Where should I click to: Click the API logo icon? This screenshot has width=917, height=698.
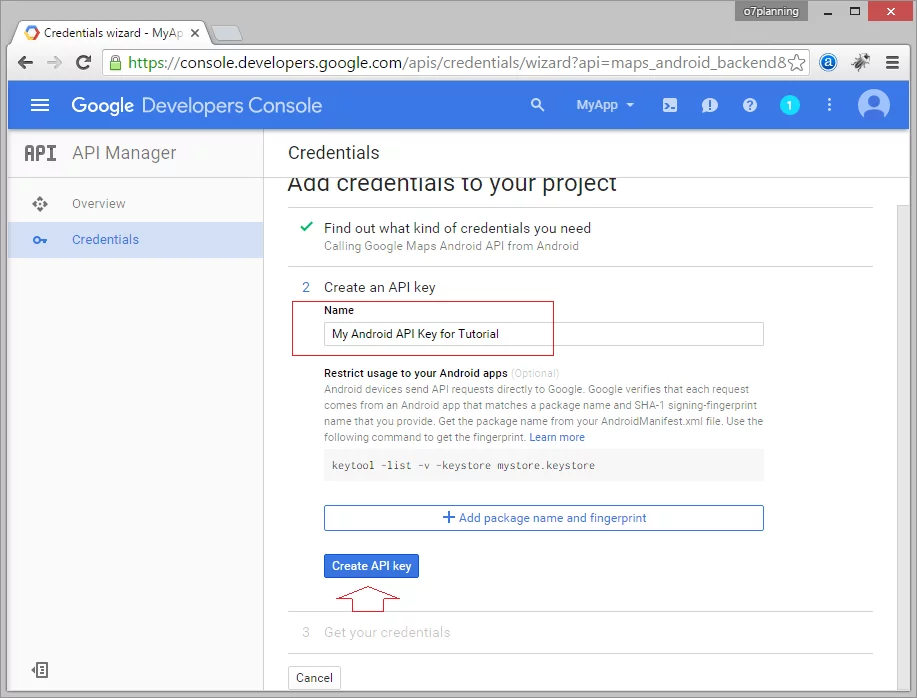(40, 153)
